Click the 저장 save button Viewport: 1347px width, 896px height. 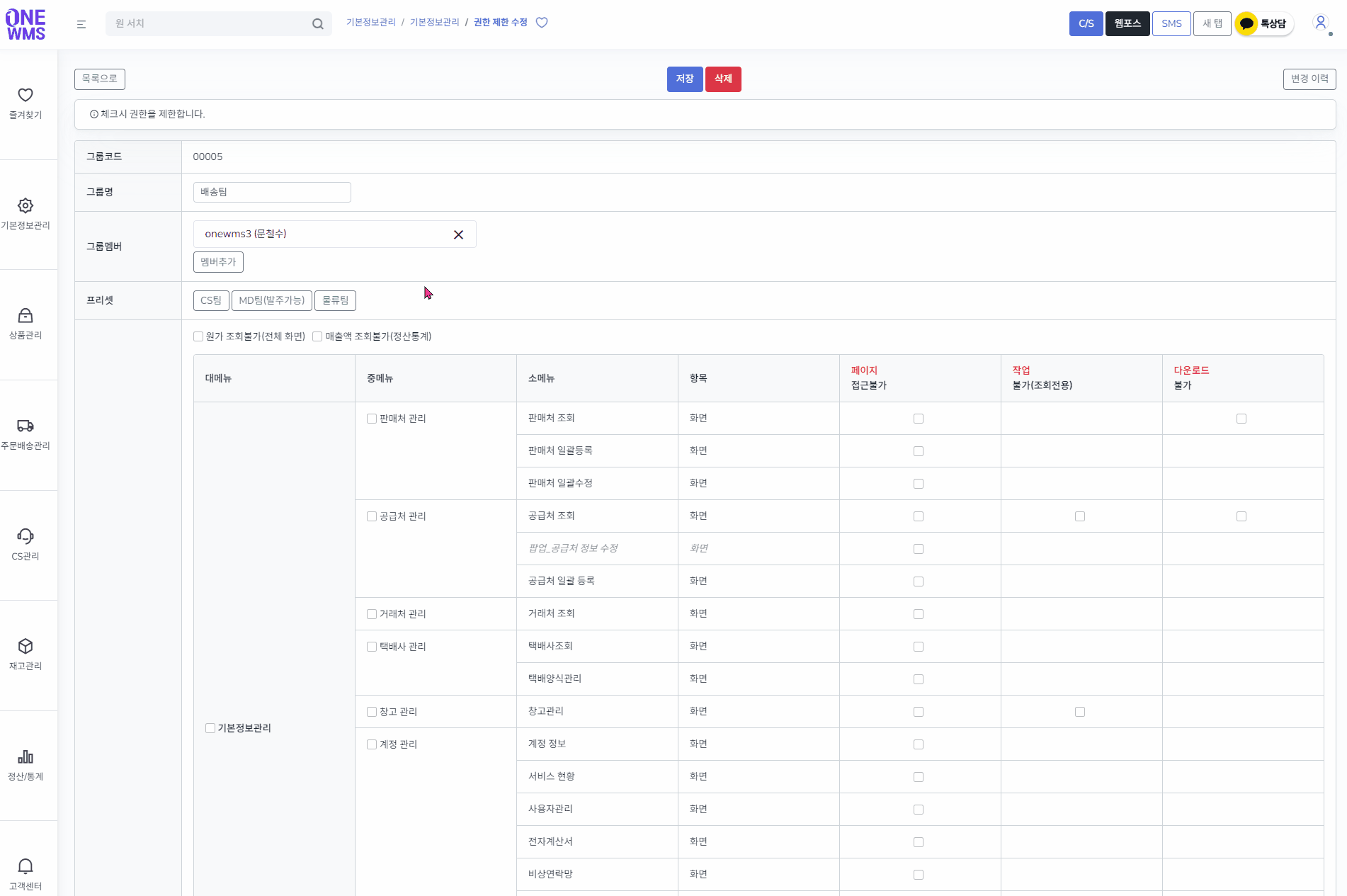[x=685, y=79]
